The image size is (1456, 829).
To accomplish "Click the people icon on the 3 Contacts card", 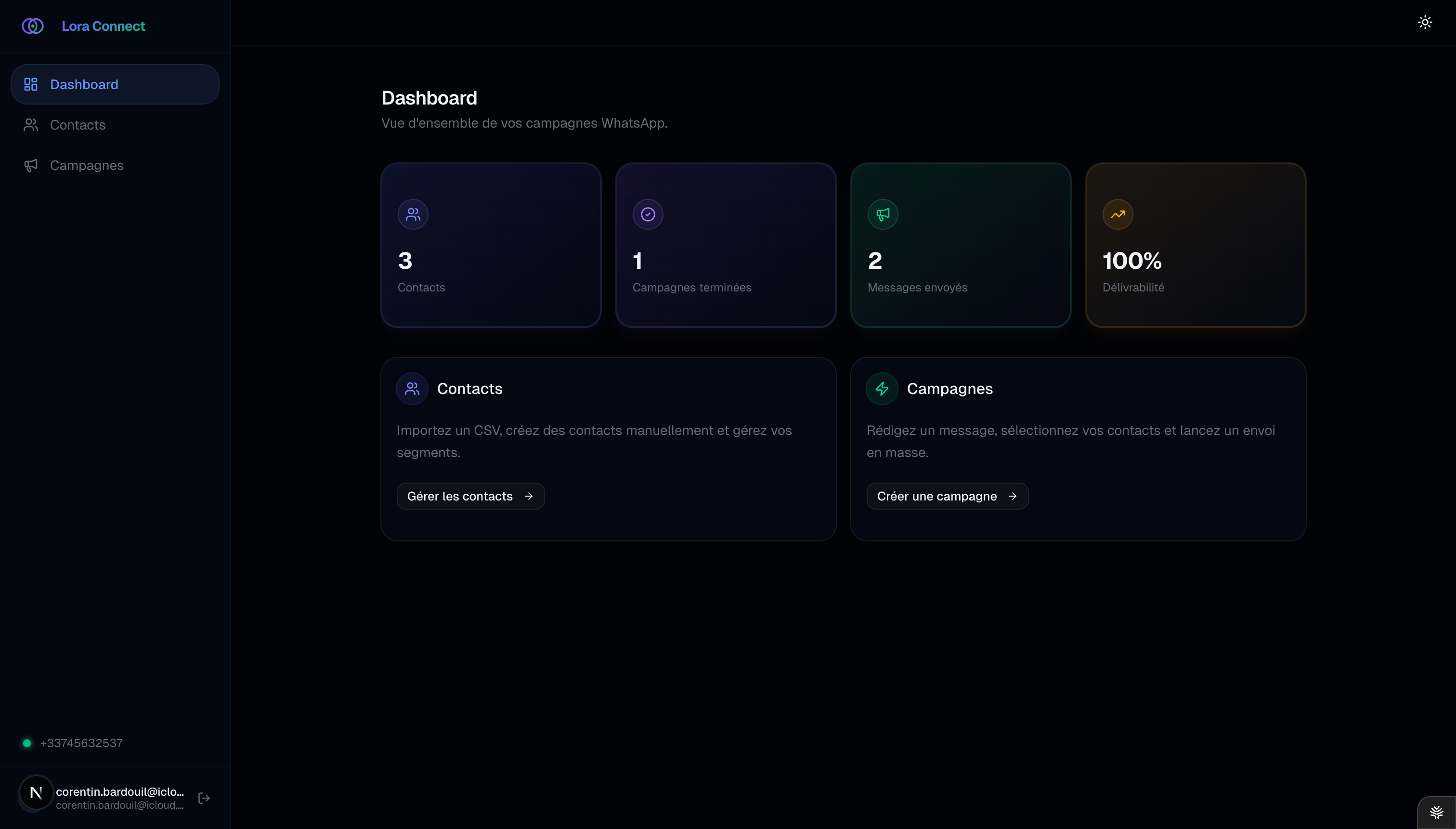I will (x=413, y=214).
